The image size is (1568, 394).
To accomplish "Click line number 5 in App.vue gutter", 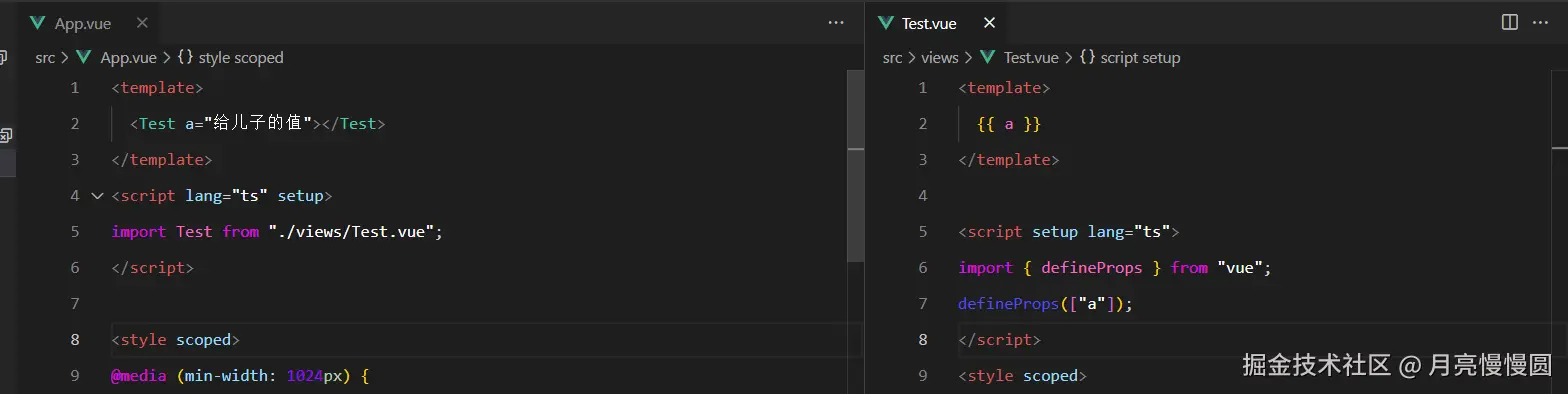I will [75, 232].
